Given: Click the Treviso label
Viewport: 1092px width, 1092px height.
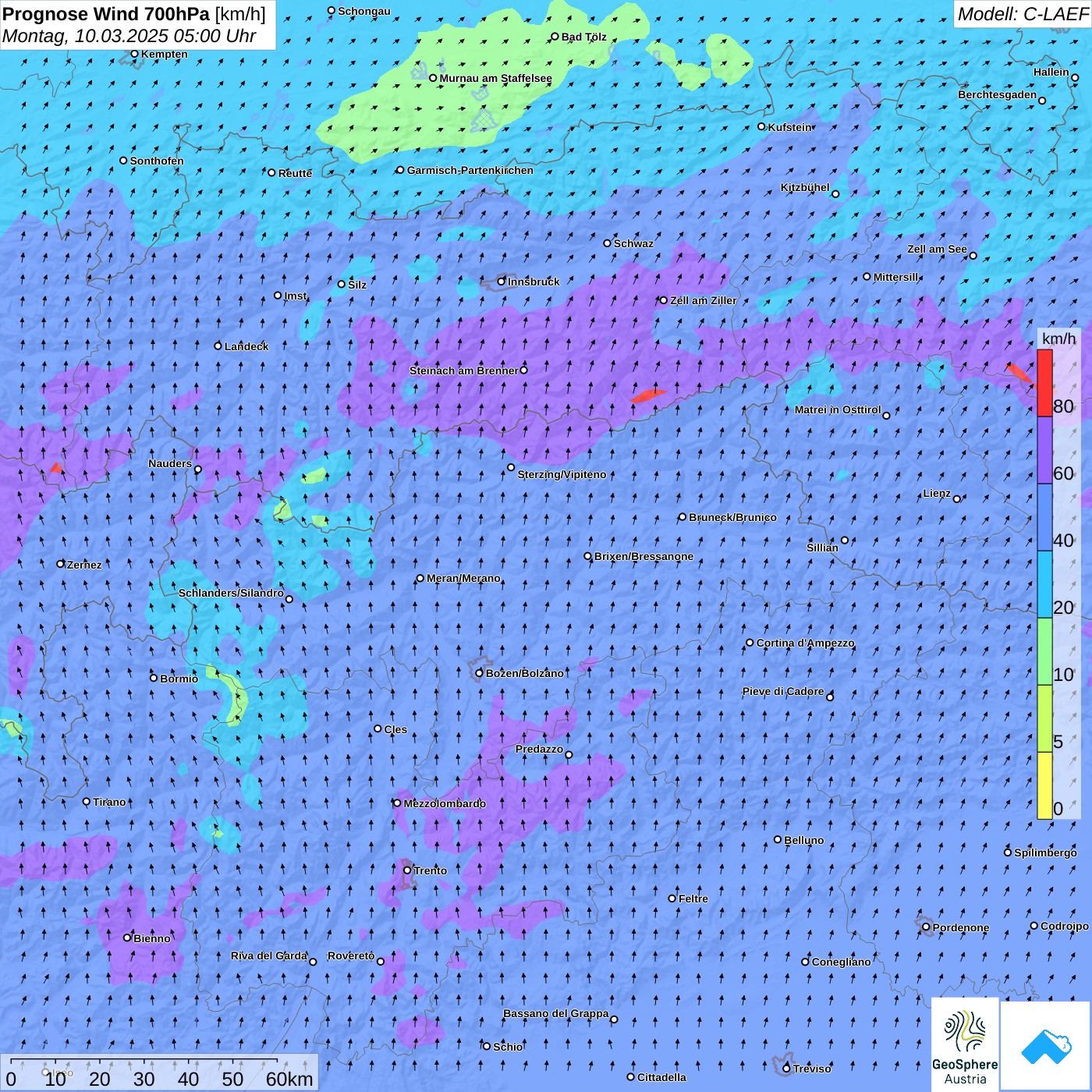Looking at the screenshot, I should tap(812, 1069).
